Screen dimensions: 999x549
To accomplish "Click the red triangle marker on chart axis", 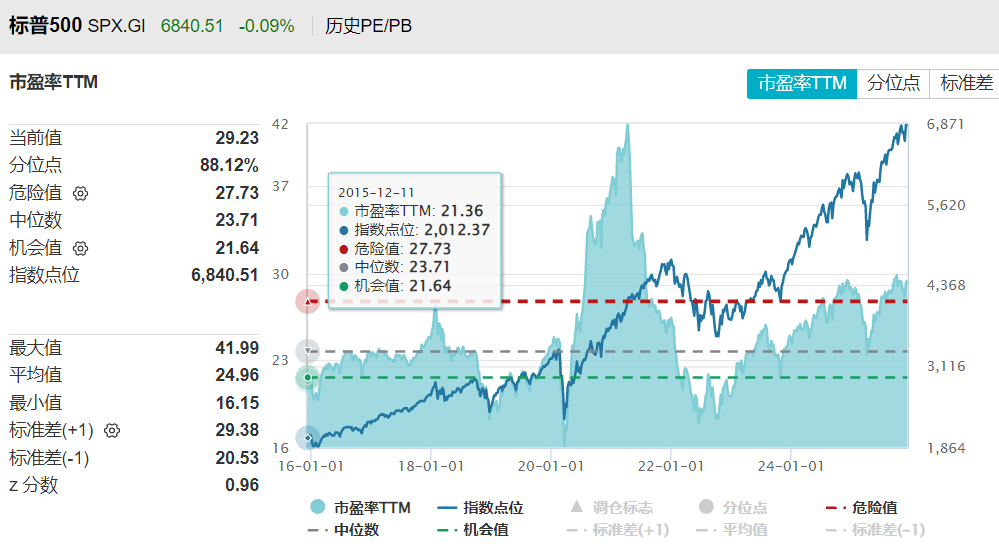I will point(308,301).
